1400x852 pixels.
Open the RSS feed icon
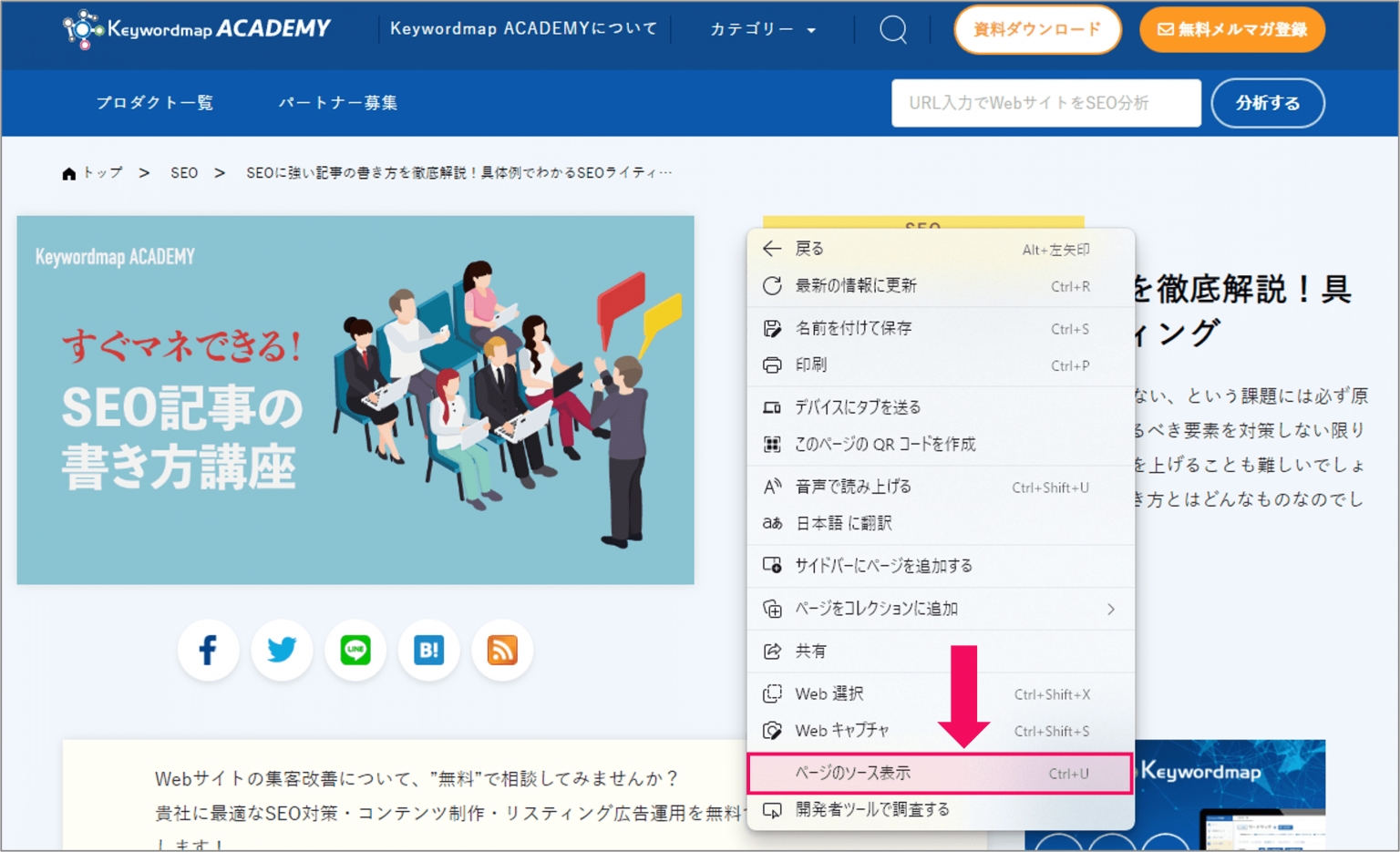(502, 650)
